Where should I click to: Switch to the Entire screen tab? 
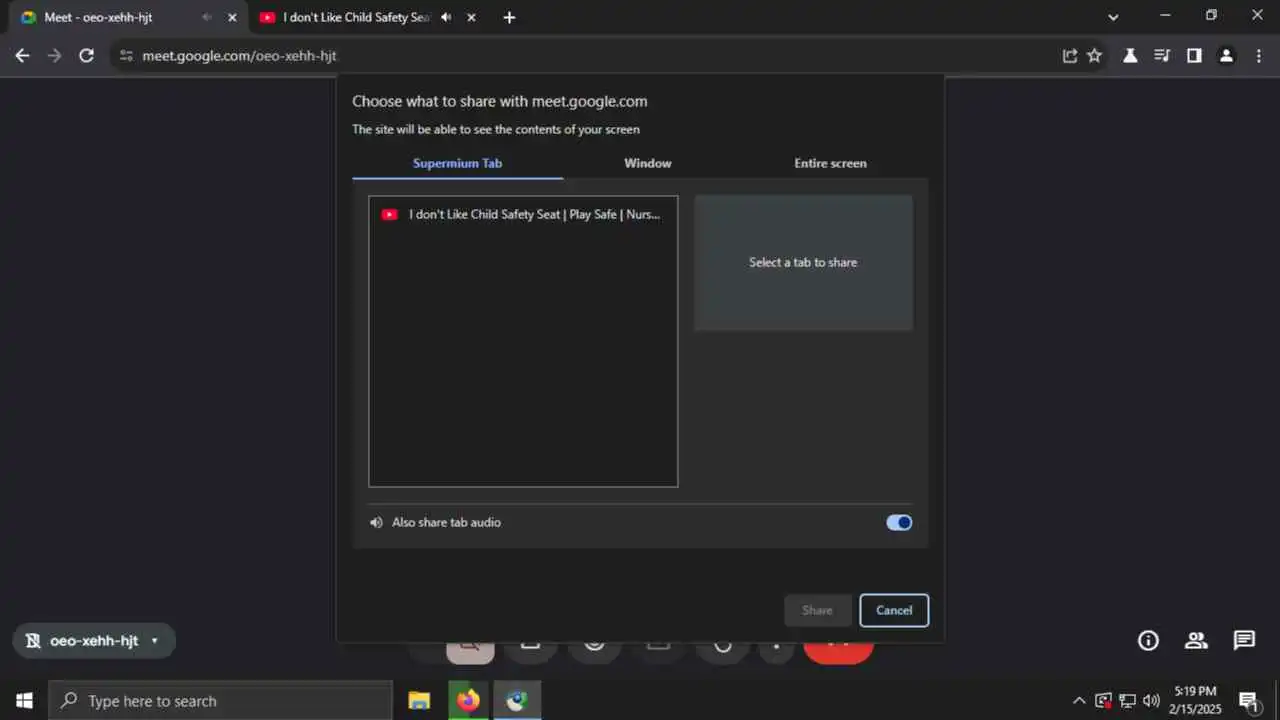831,163
